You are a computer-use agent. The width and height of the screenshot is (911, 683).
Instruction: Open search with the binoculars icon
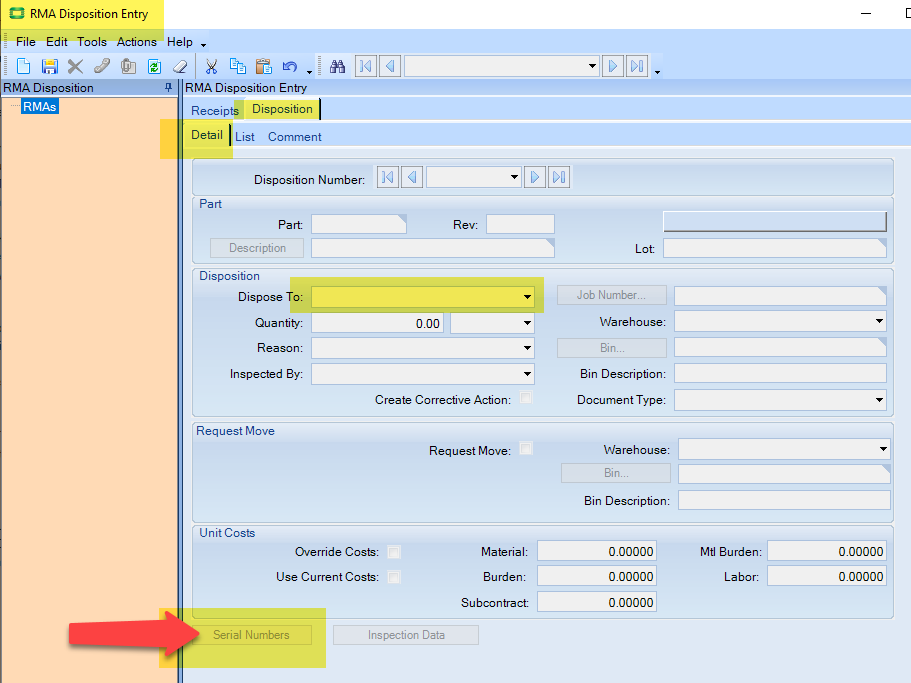point(338,66)
